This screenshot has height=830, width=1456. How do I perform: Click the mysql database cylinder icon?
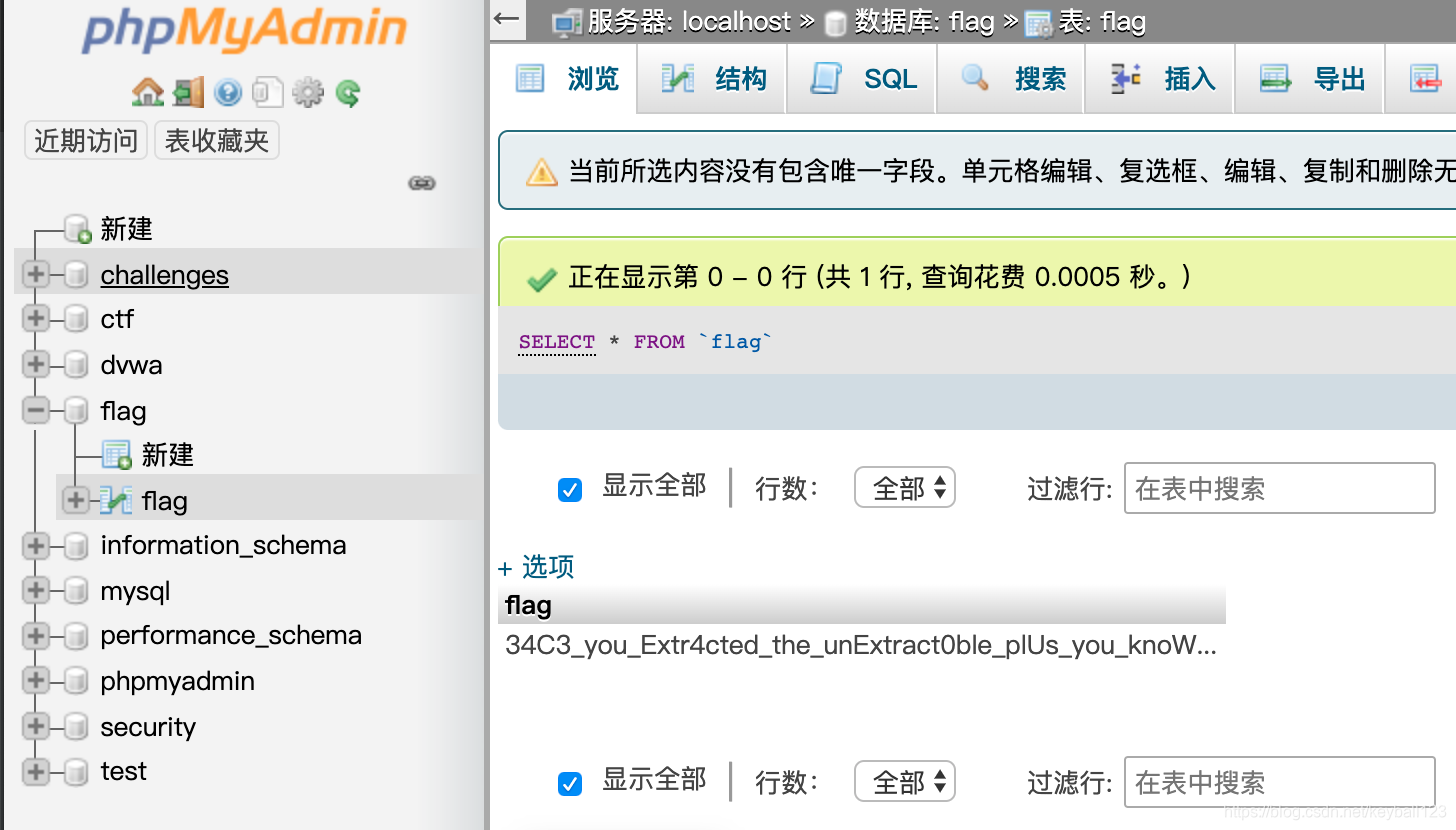76,591
